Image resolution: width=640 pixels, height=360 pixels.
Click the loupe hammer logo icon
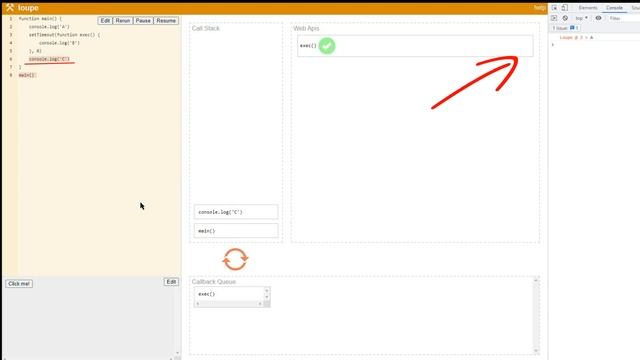[x=10, y=7]
